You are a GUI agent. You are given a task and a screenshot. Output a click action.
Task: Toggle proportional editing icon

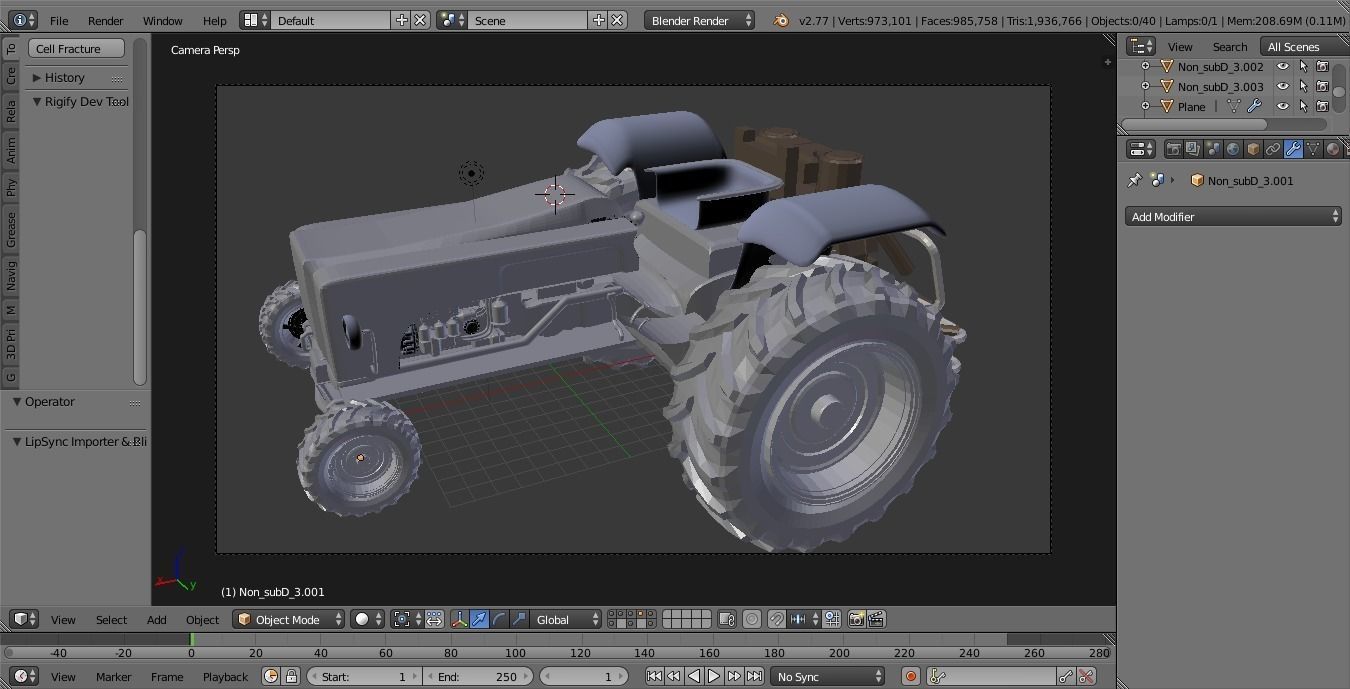[752, 619]
